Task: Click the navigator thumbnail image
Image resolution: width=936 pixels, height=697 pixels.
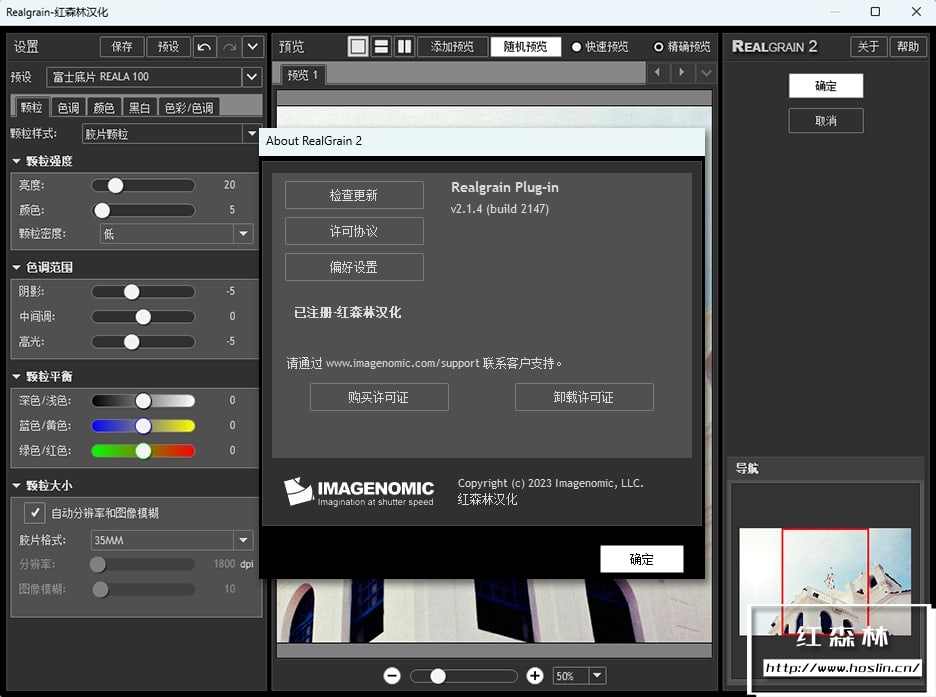Action: pos(824,581)
